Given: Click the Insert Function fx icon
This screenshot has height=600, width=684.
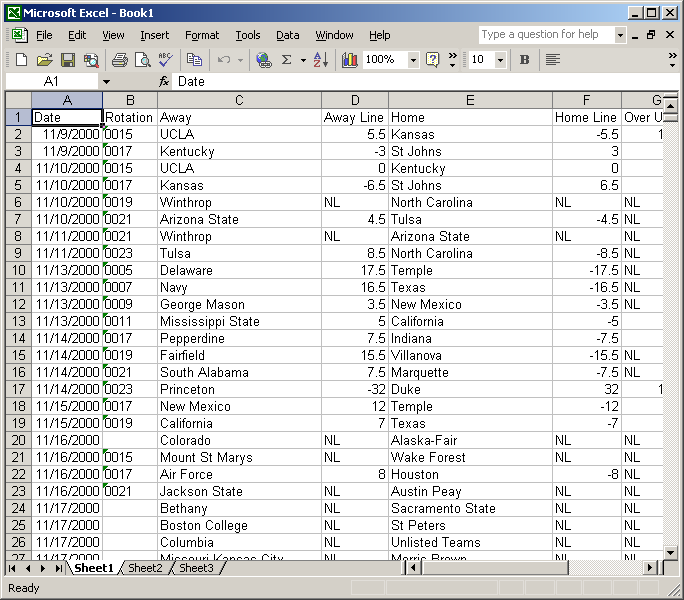Looking at the screenshot, I should pyautogui.click(x=164, y=81).
